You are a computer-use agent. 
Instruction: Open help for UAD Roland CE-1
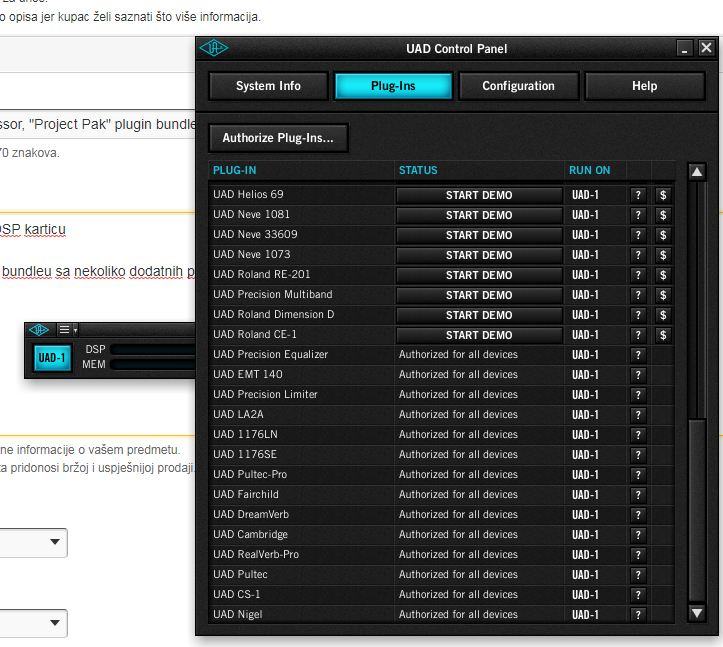[x=638, y=335]
